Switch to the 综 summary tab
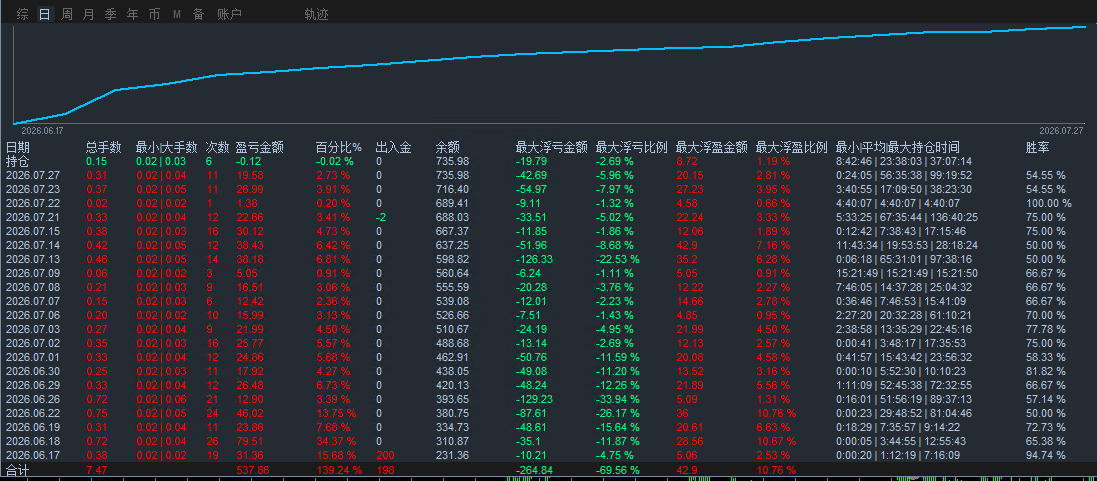1097x481 pixels. click(x=22, y=14)
